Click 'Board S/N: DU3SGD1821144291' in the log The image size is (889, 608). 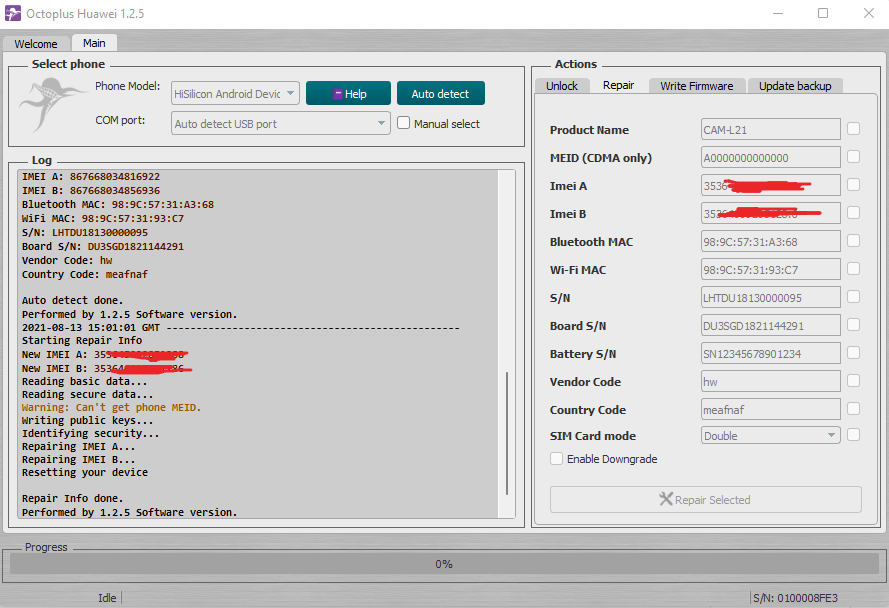point(103,246)
